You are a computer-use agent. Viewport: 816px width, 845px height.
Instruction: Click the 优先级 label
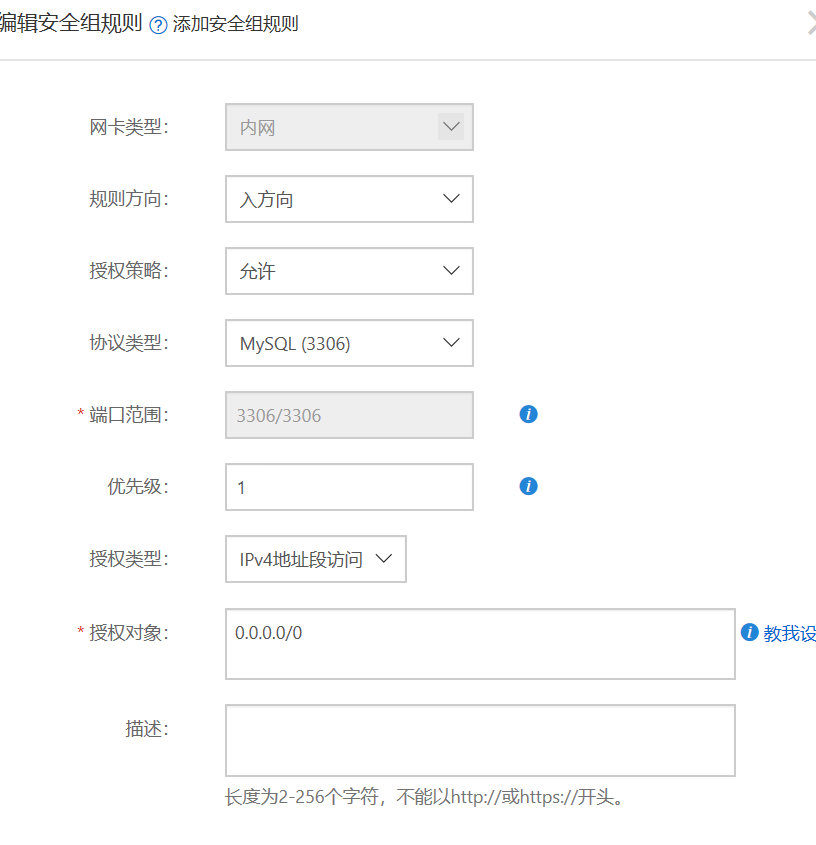click(x=139, y=487)
